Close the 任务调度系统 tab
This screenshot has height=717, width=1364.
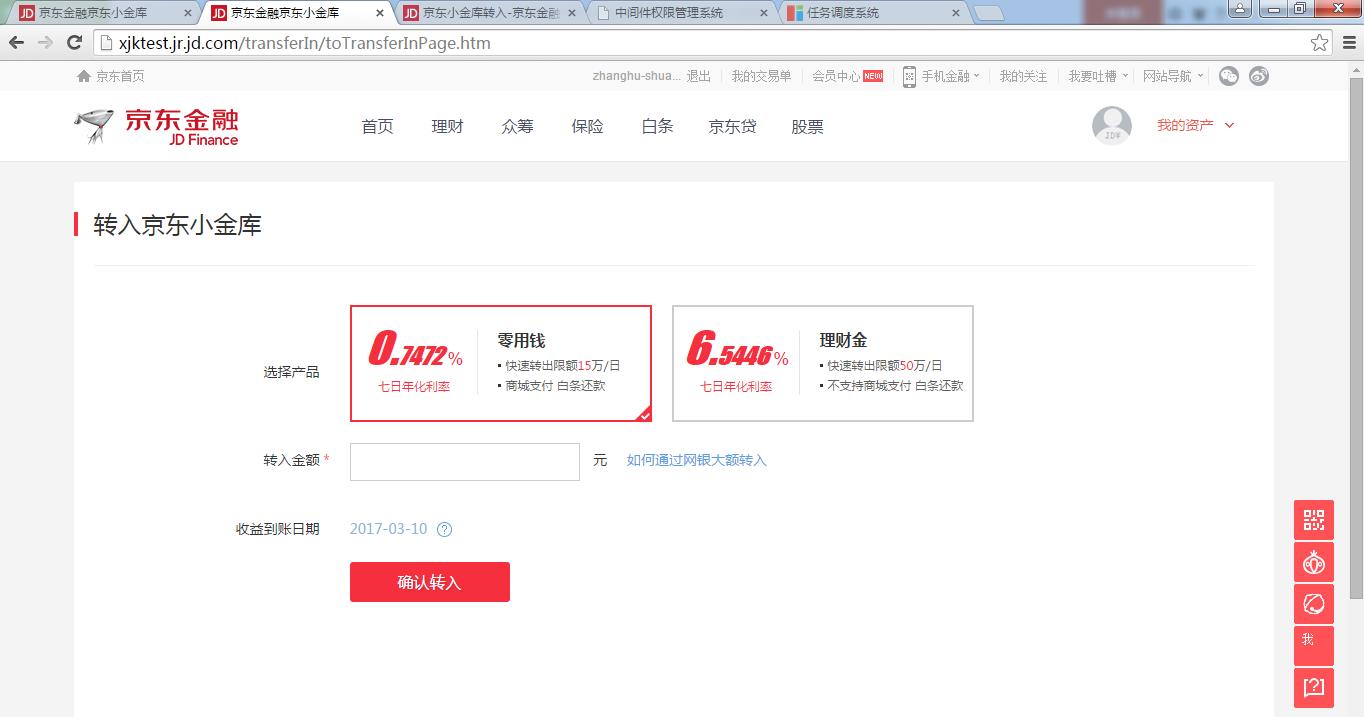tap(955, 13)
